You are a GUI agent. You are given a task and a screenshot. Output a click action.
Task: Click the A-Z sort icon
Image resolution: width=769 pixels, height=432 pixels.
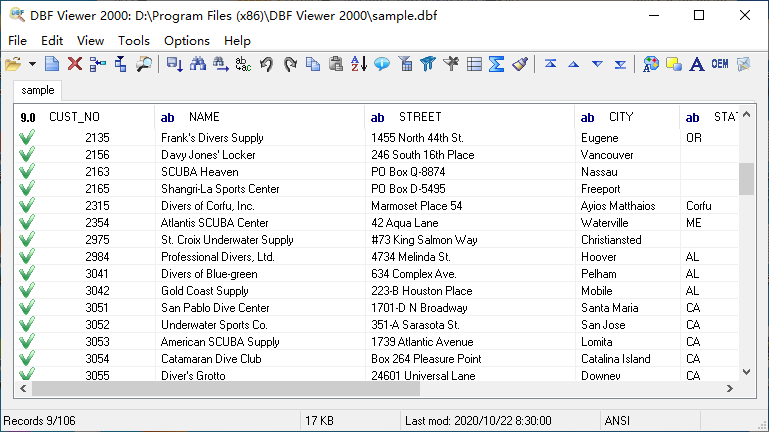pos(359,64)
